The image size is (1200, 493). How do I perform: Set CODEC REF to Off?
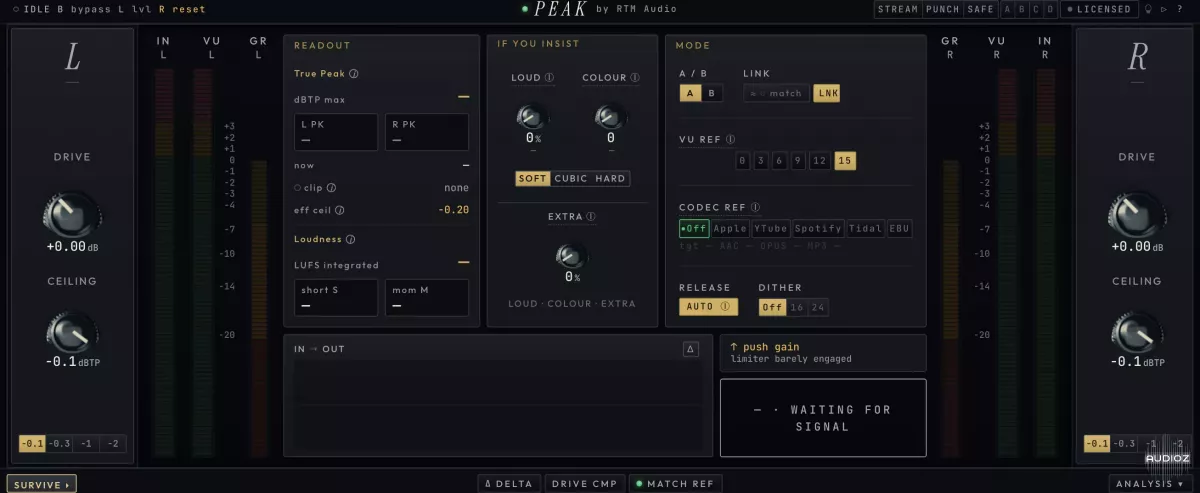695,229
